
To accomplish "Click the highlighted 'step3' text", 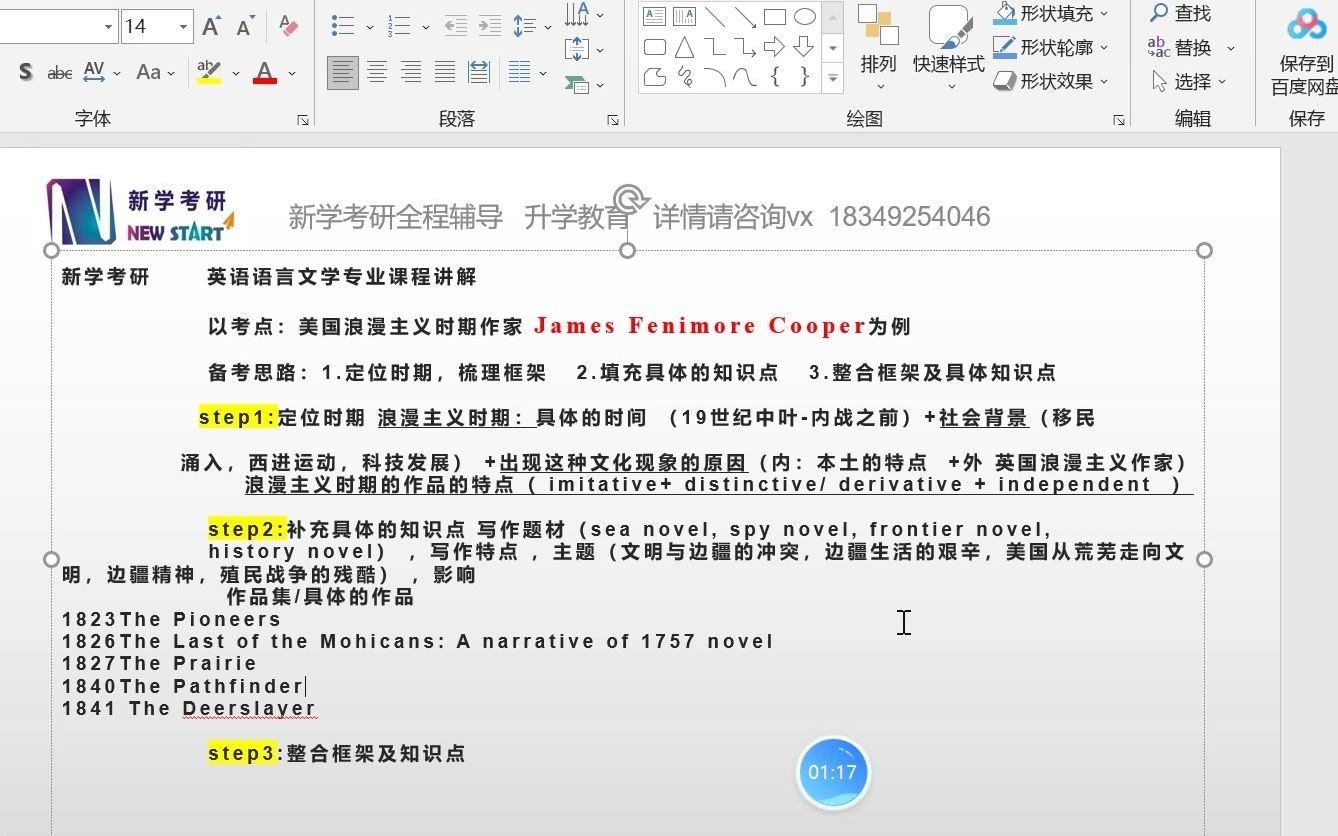I will [x=241, y=753].
